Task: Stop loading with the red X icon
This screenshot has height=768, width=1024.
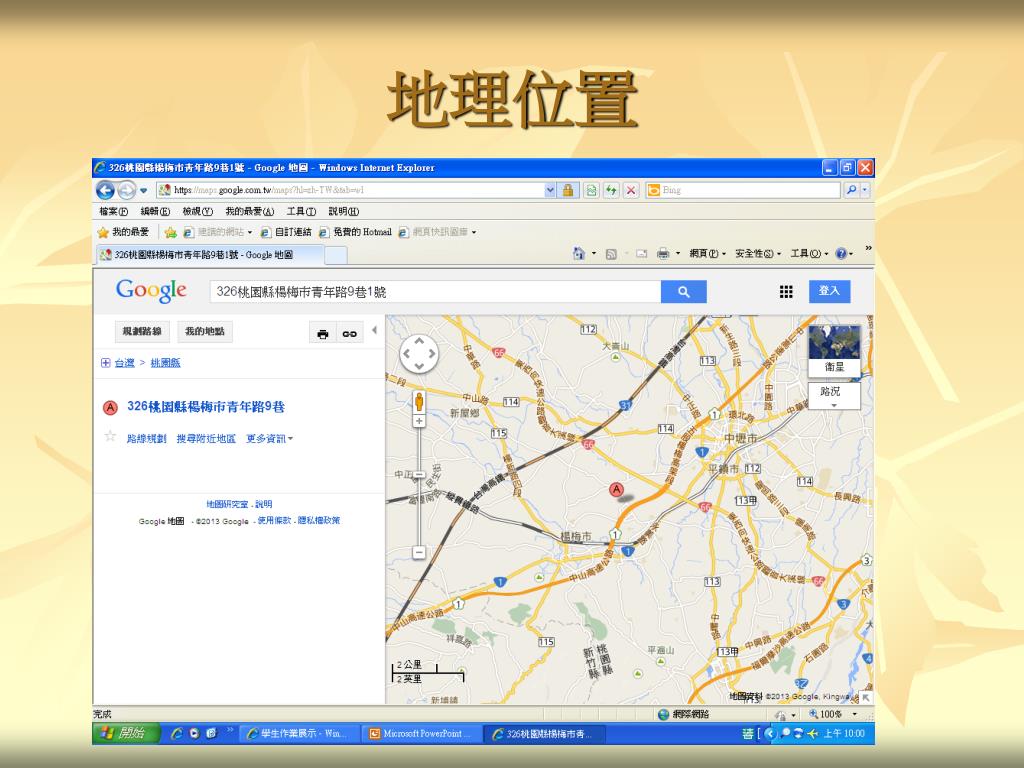Action: point(631,190)
